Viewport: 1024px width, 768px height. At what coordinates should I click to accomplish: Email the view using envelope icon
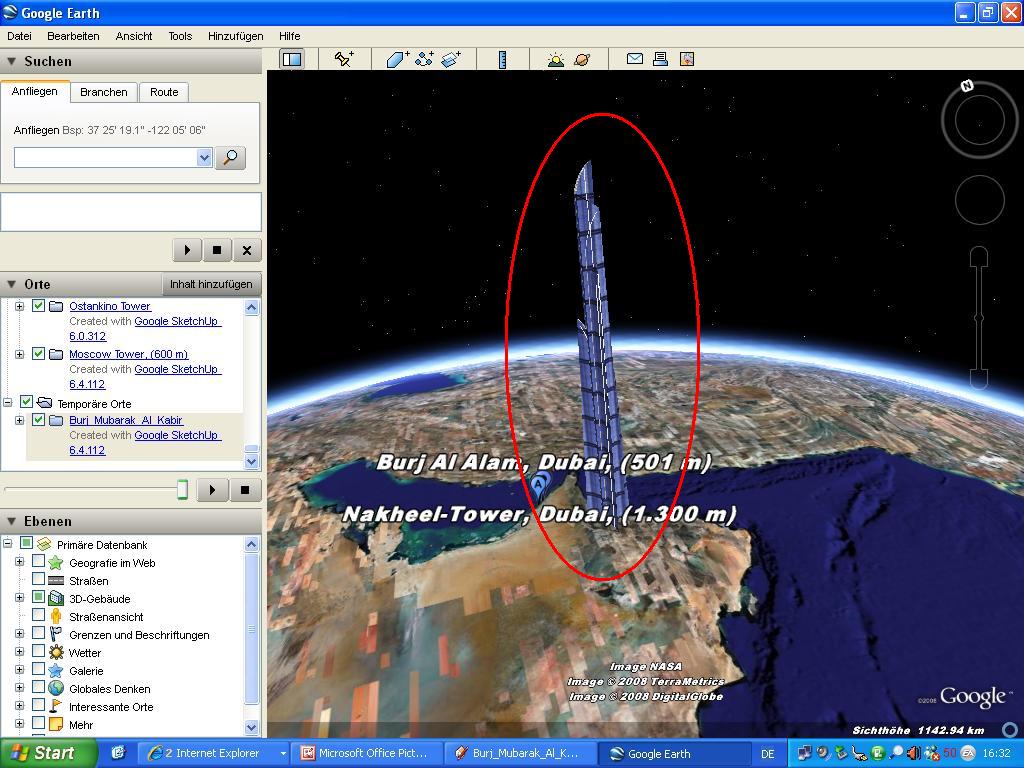[x=635, y=59]
